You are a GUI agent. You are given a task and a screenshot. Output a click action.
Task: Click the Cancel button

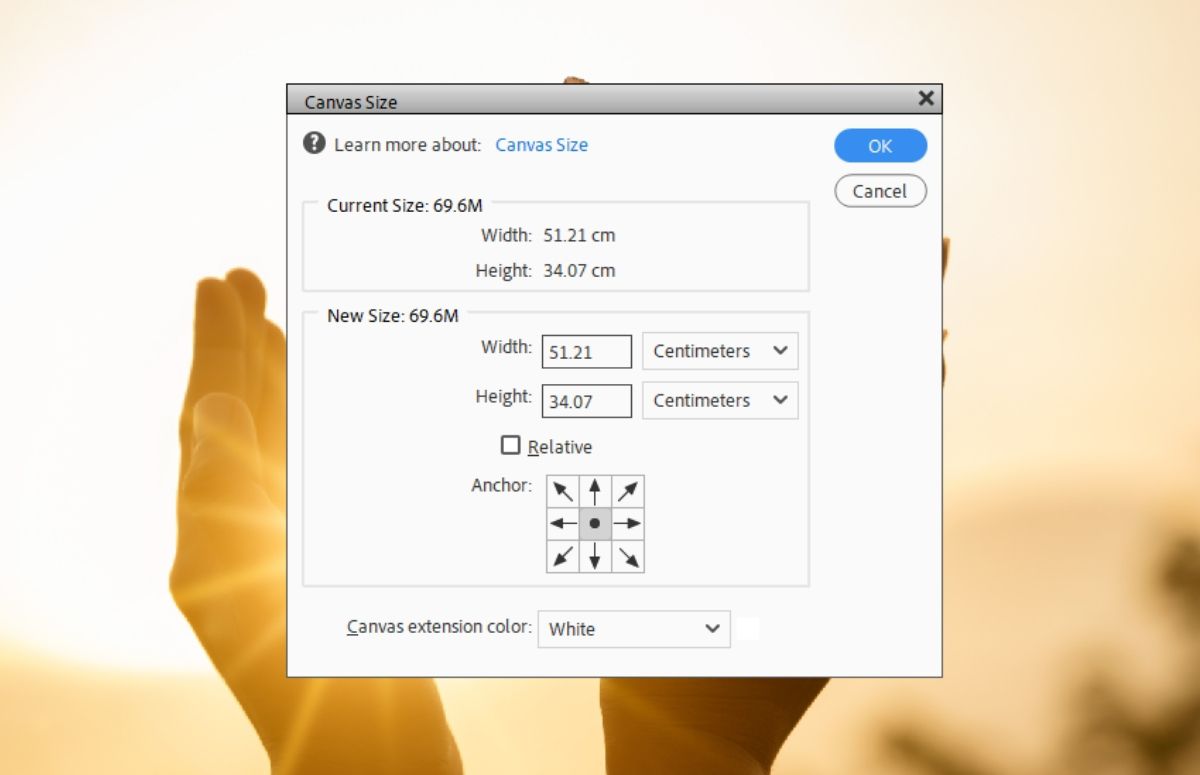[x=880, y=191]
